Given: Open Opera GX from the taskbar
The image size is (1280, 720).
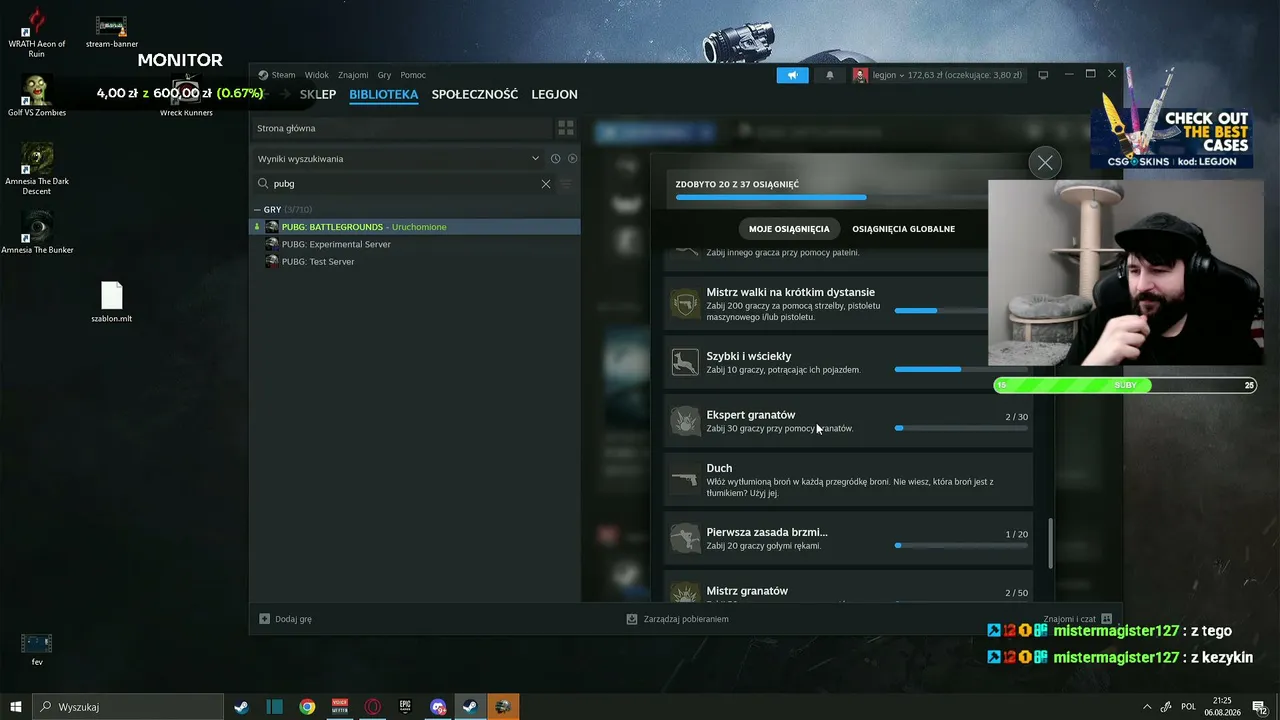Looking at the screenshot, I should pyautogui.click(x=373, y=707).
